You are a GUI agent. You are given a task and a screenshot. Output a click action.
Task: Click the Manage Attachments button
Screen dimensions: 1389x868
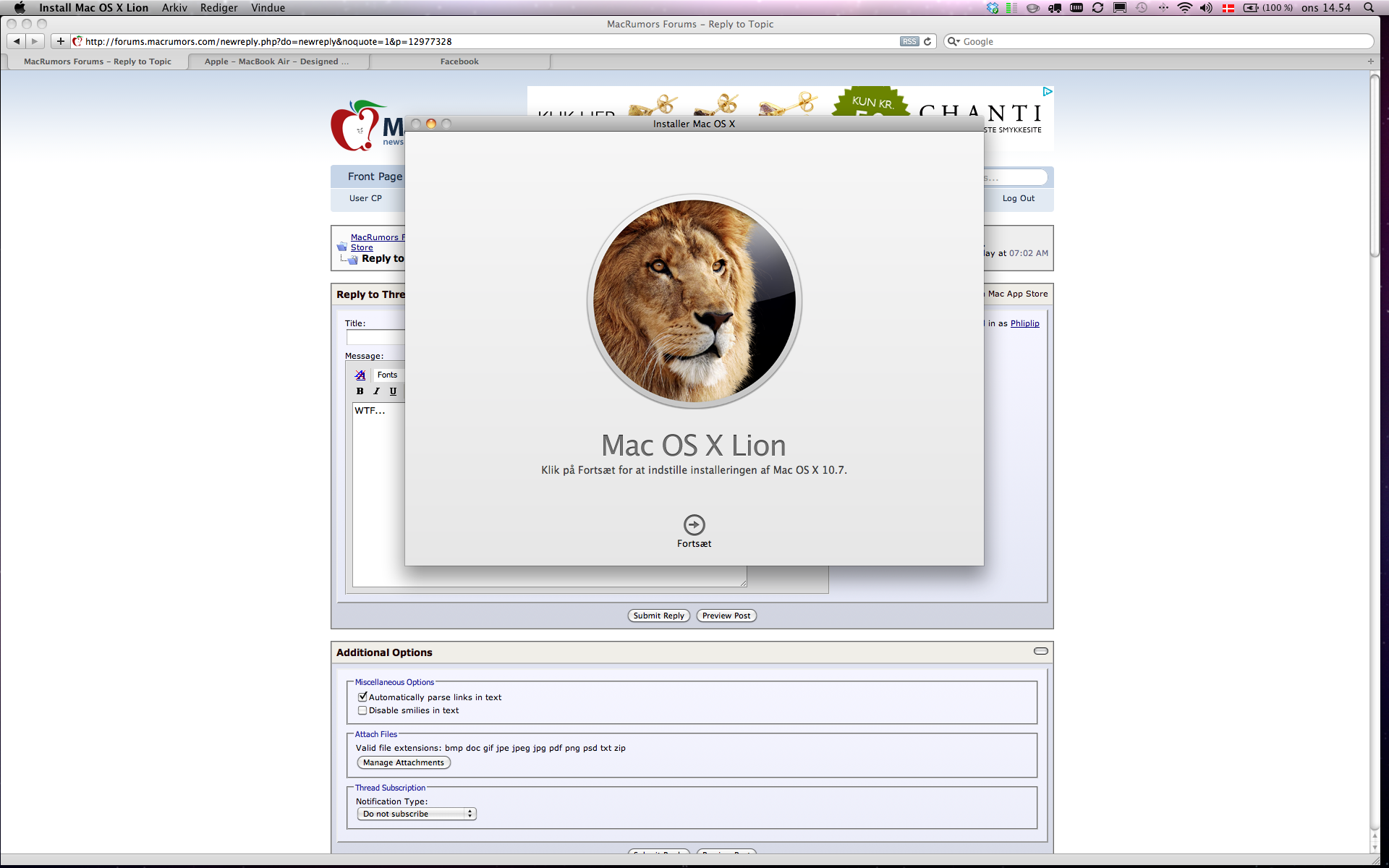coord(404,762)
